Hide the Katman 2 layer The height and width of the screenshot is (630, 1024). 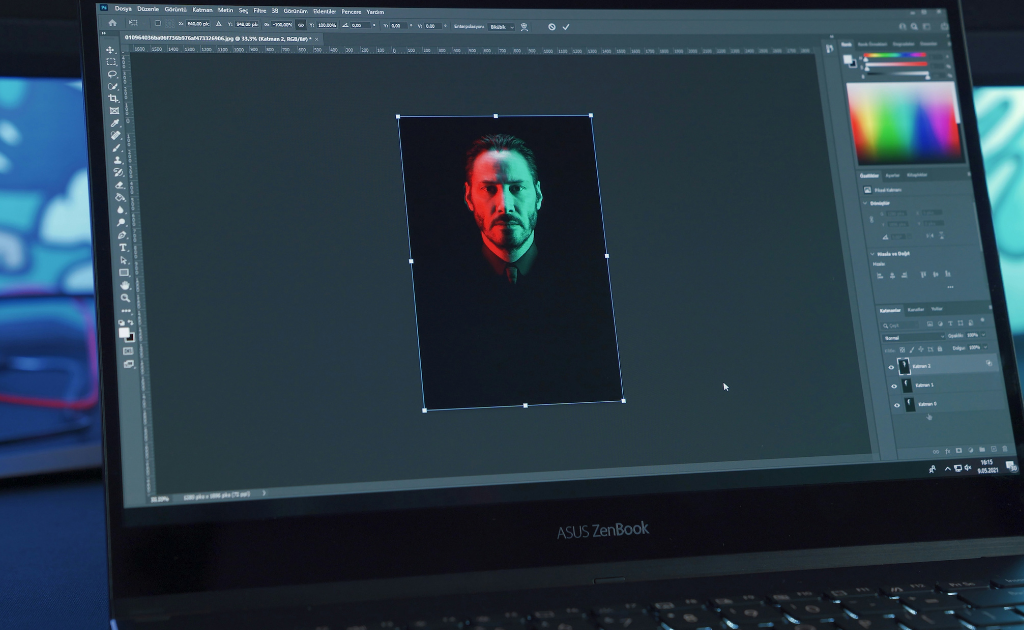pyautogui.click(x=891, y=367)
